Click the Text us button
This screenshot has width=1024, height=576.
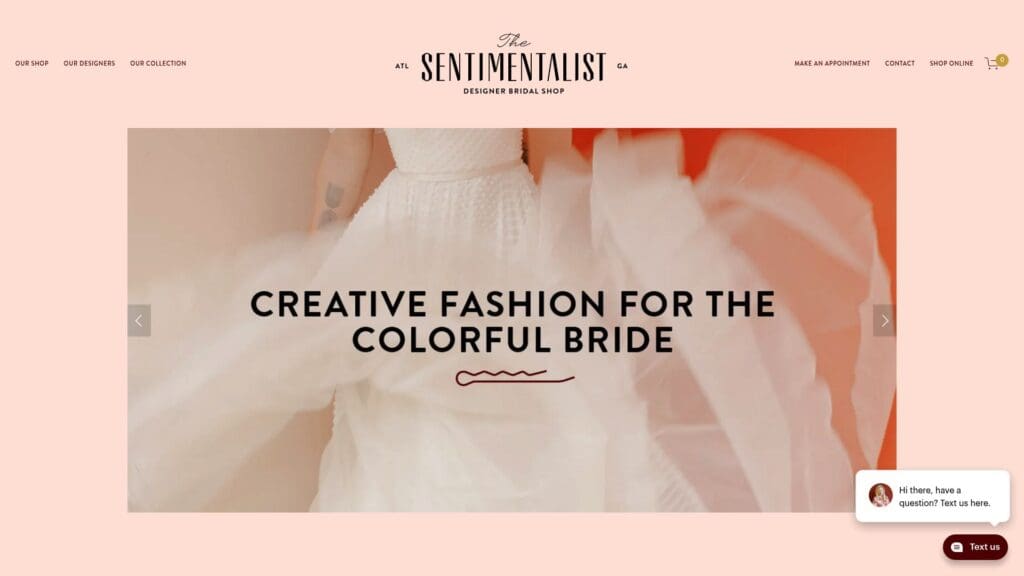975,547
